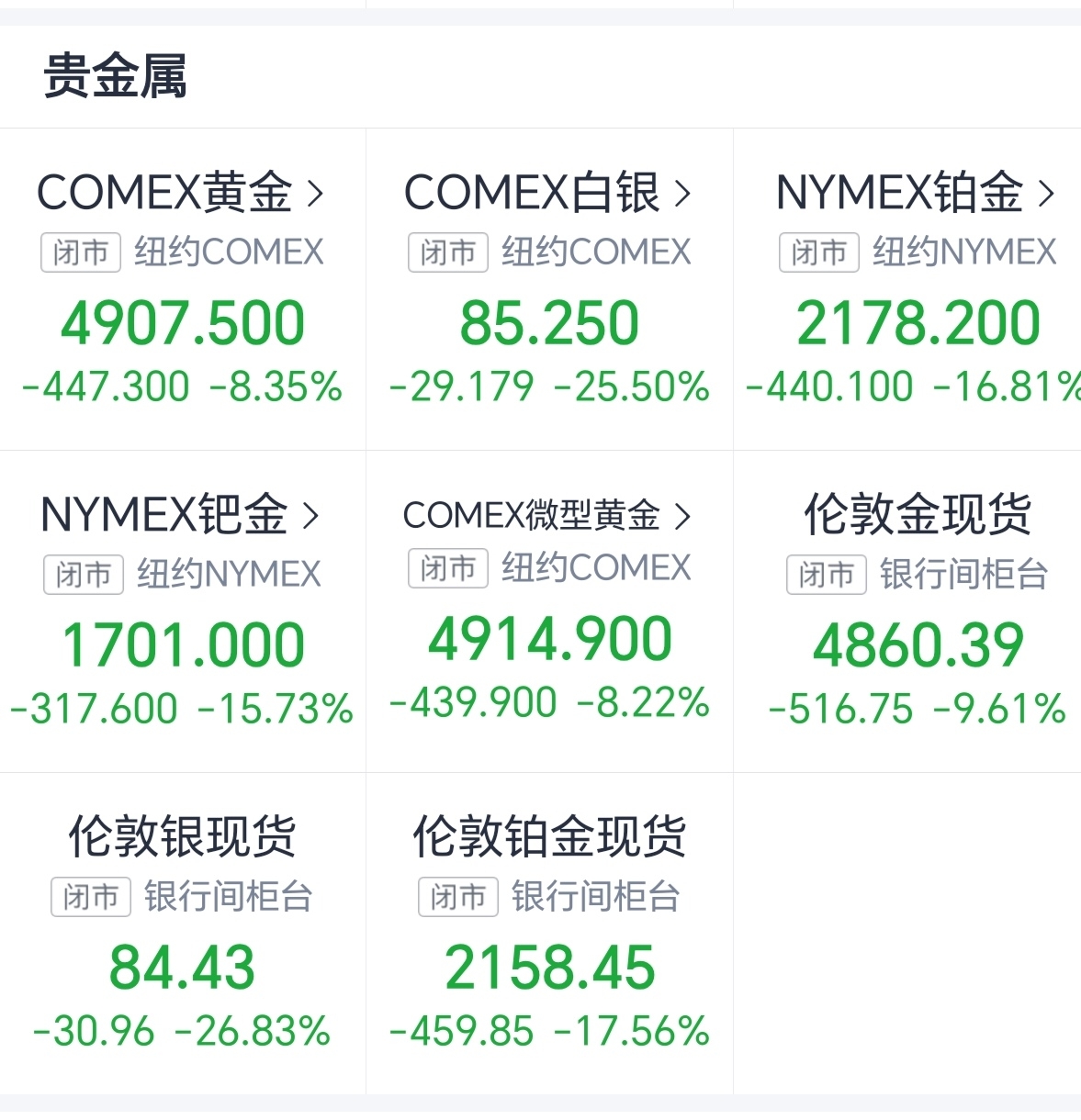Expand the COMEX白银 chevron arrow
This screenshot has width=1081, height=1120.
pyautogui.click(x=682, y=194)
